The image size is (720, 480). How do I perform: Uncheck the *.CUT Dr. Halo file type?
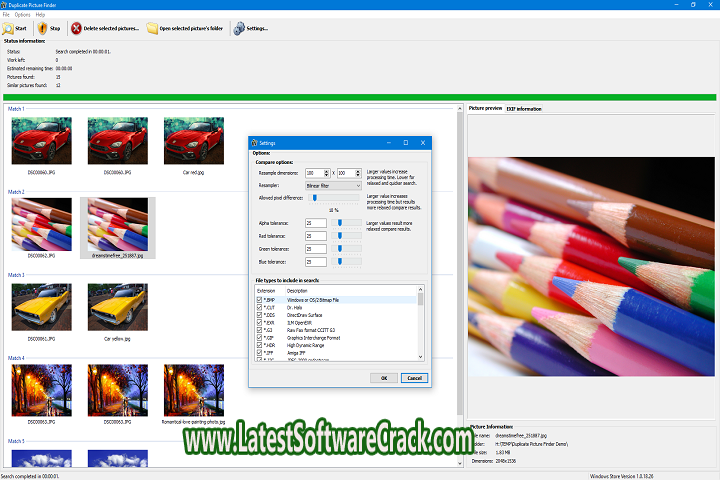click(x=259, y=307)
